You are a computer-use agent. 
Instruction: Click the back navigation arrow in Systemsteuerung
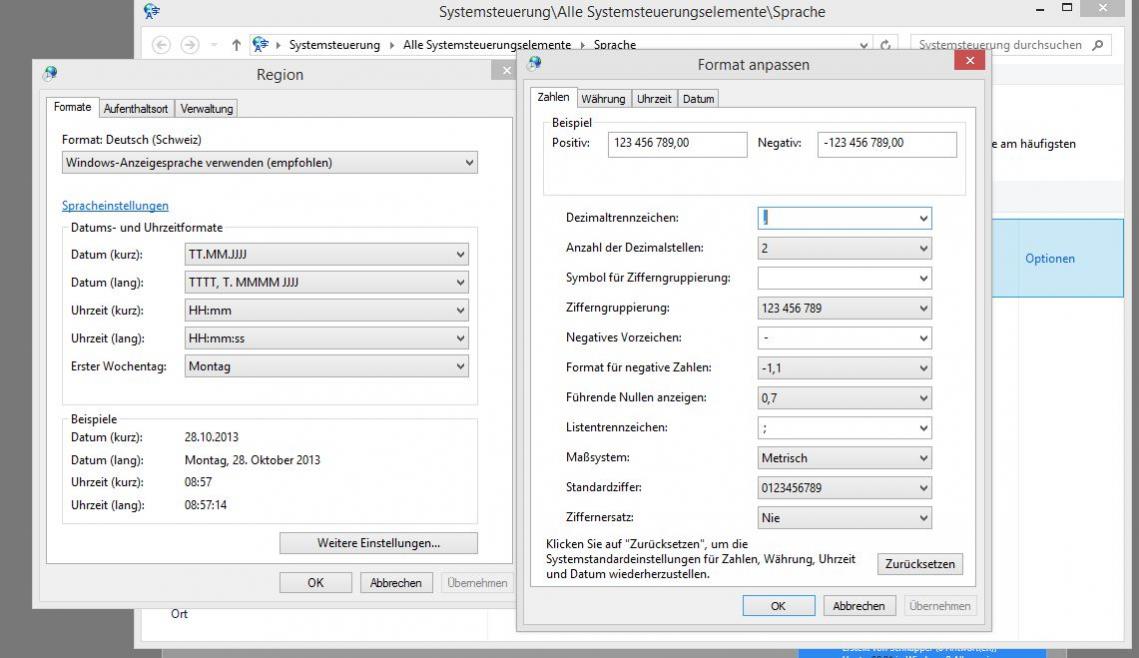[x=162, y=45]
